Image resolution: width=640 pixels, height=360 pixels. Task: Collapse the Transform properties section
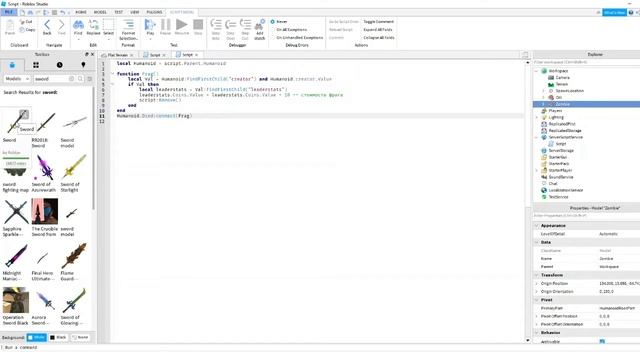(x=536, y=275)
